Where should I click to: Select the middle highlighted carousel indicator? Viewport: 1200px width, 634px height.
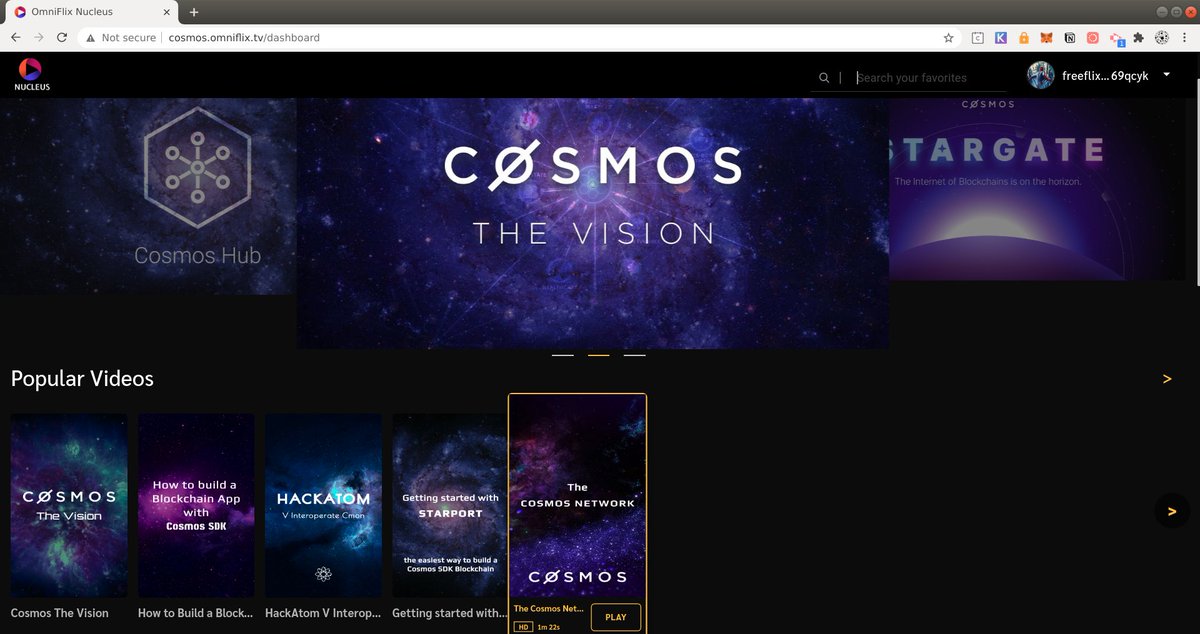599,355
